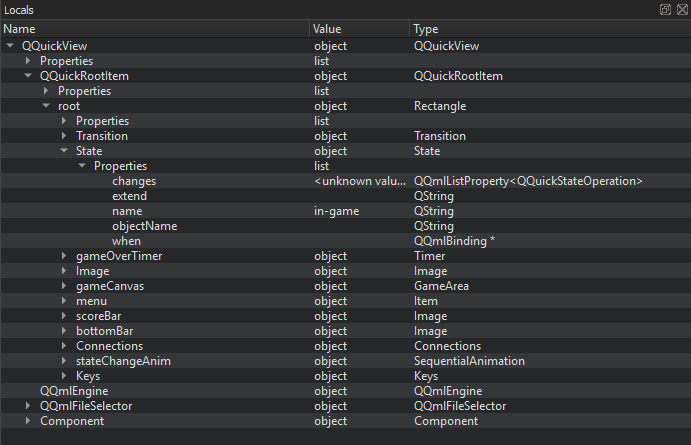Select the in-game value of name
Viewport: 691px width, 445px height.
pos(337,211)
